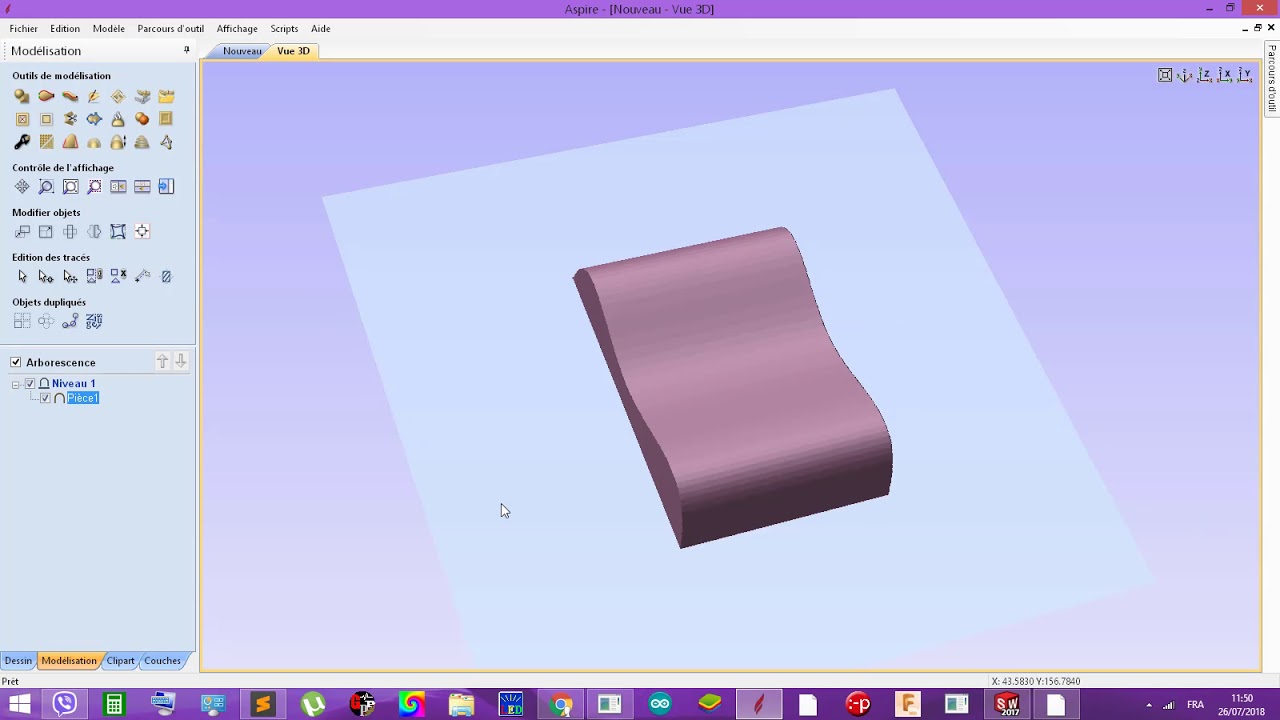Switch to the Nouveau 2D view tab
The width and height of the screenshot is (1280, 720).
click(x=242, y=51)
